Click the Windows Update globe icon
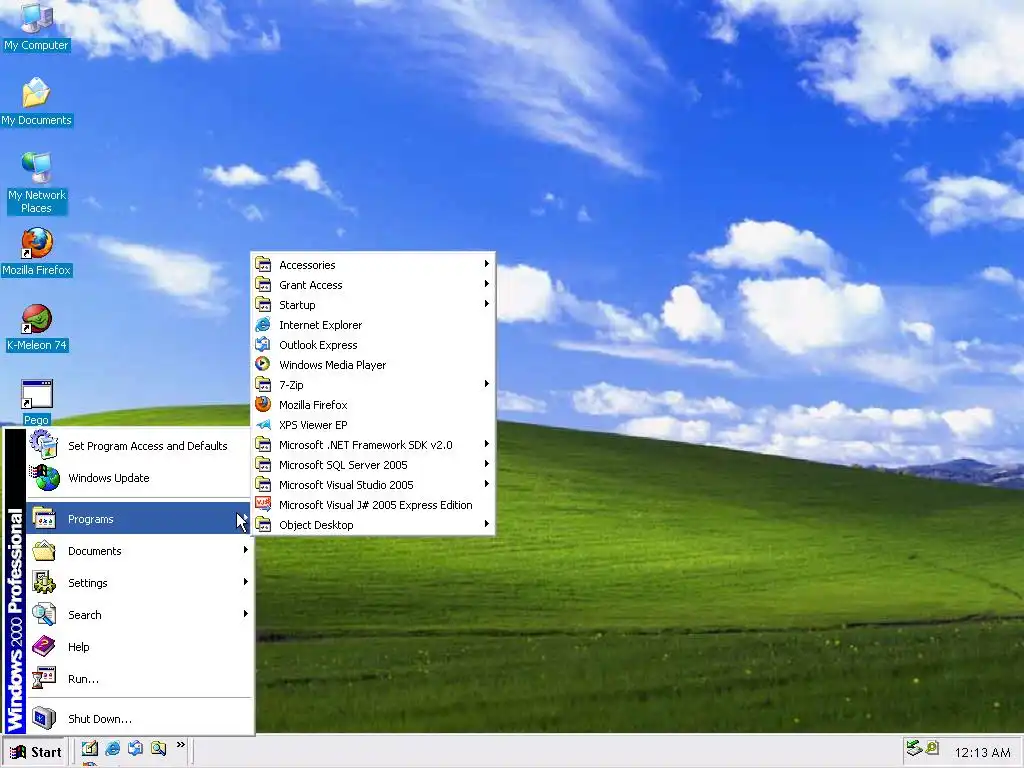Viewport: 1024px width, 768px height. tap(44, 478)
